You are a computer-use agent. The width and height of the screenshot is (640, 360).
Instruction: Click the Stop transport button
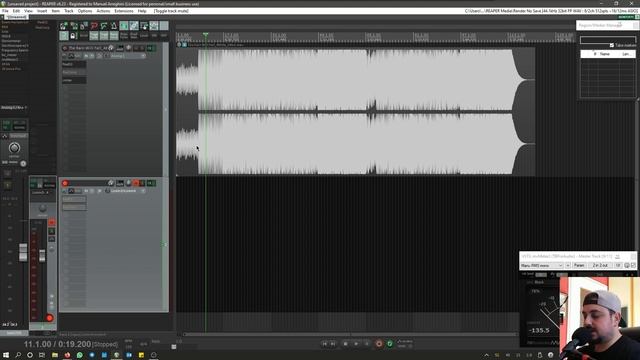click(345, 344)
